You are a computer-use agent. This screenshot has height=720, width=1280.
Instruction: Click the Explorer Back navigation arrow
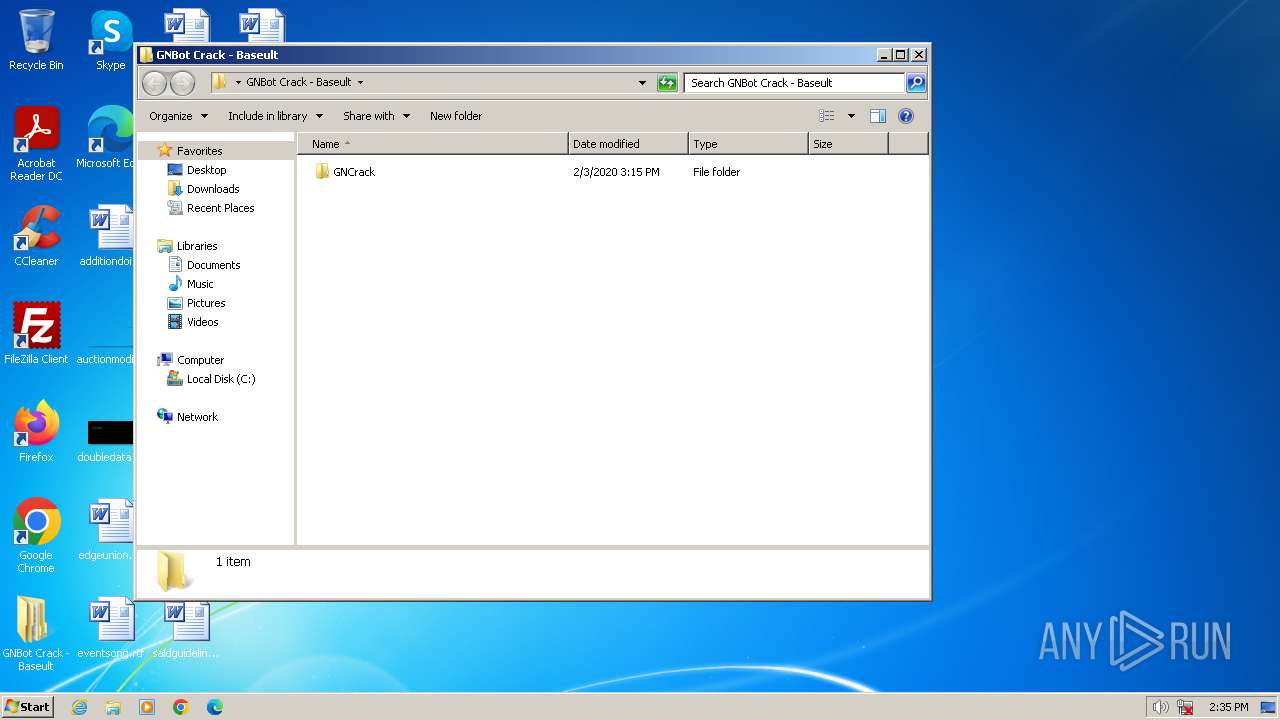pos(154,83)
